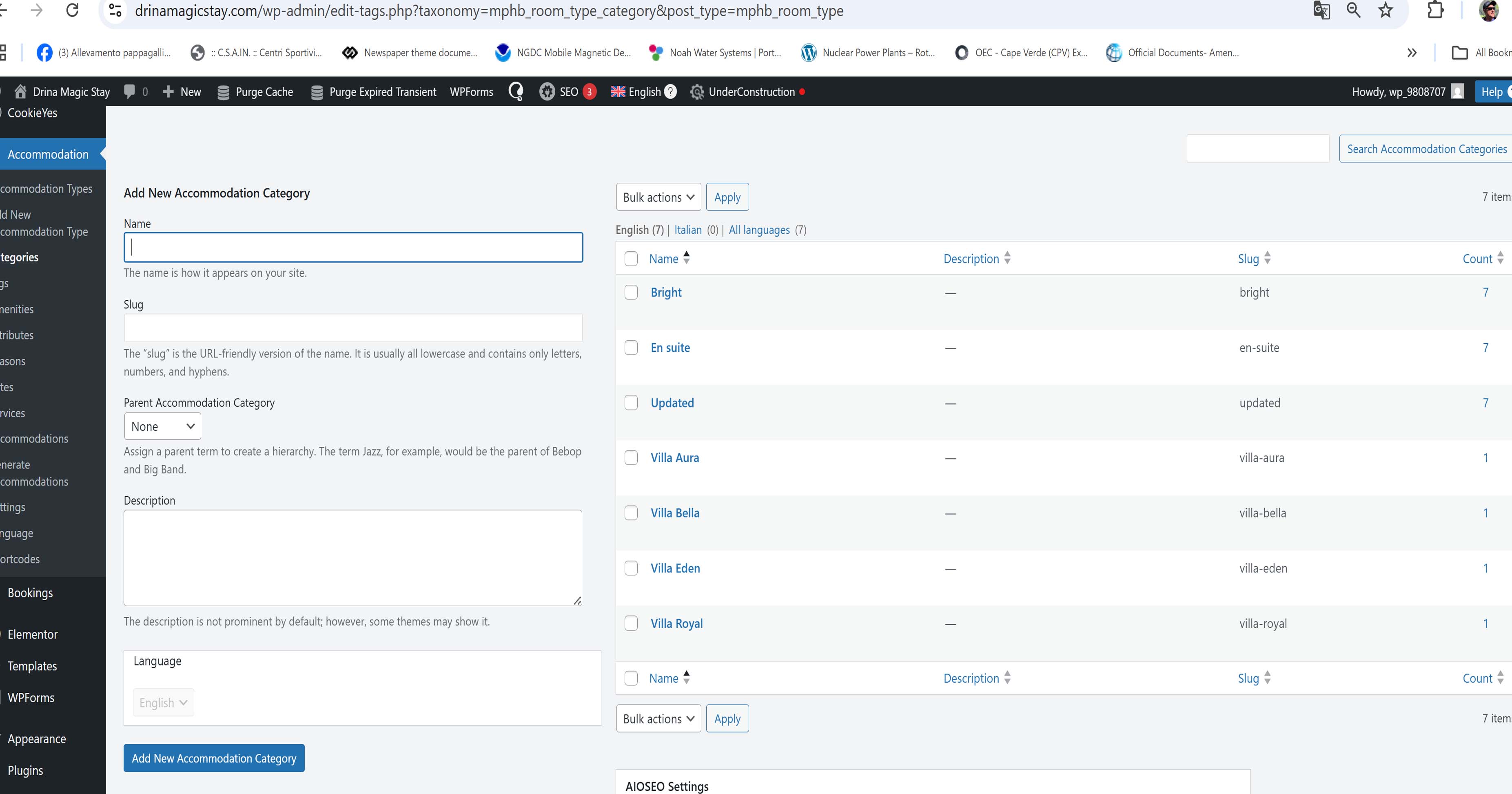This screenshot has height=794, width=1512.
Task: Open the comments bubble icon
Action: [x=130, y=91]
